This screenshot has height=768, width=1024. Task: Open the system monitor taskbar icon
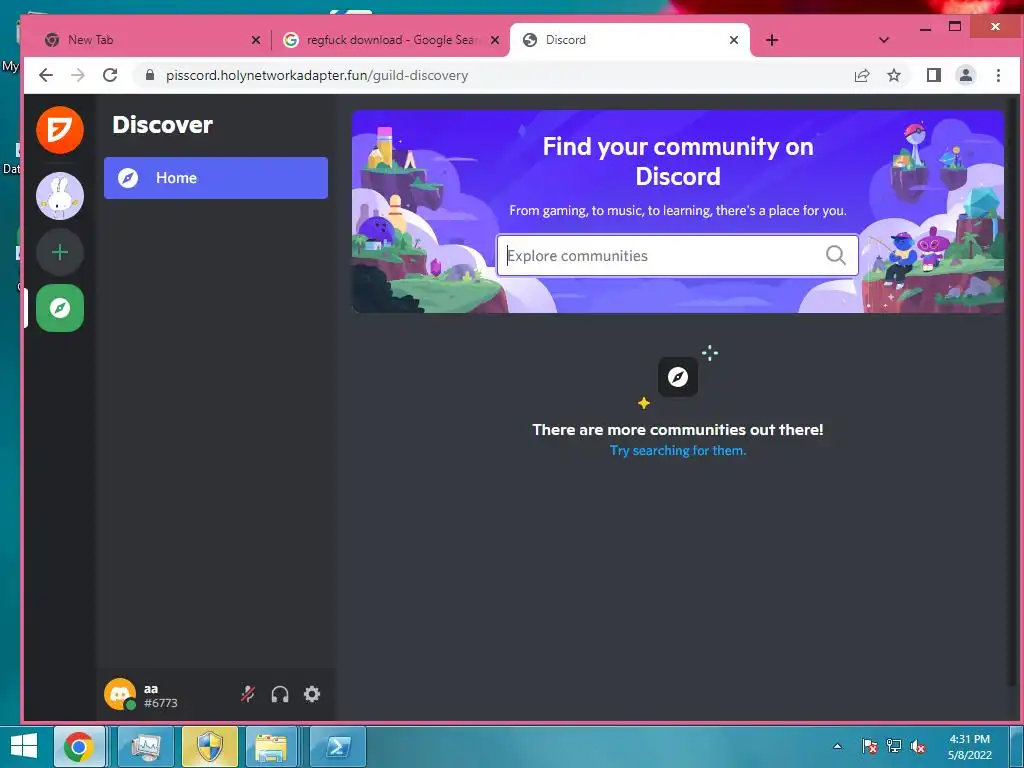145,746
